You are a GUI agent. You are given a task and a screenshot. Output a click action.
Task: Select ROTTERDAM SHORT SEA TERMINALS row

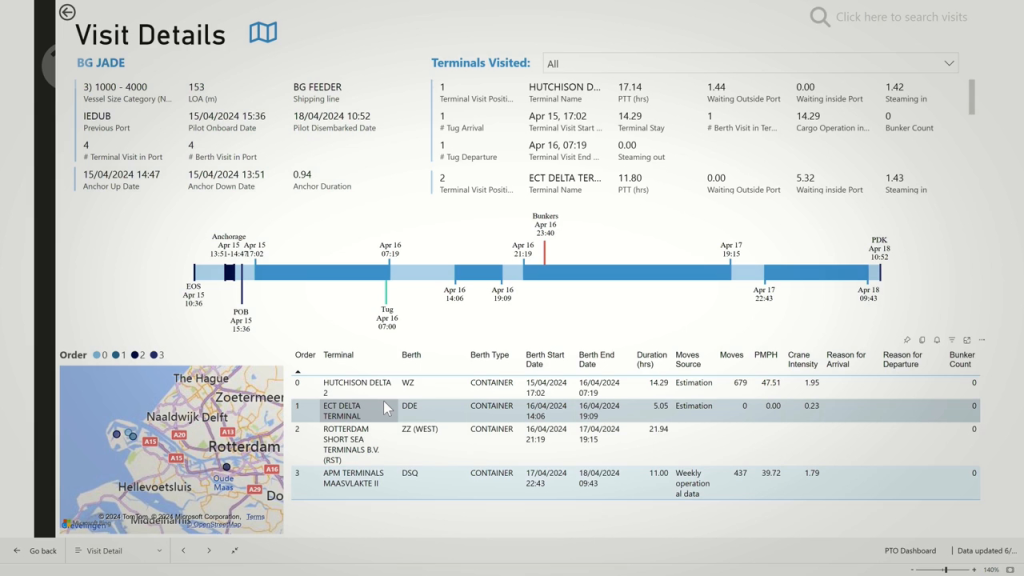pos(635,444)
